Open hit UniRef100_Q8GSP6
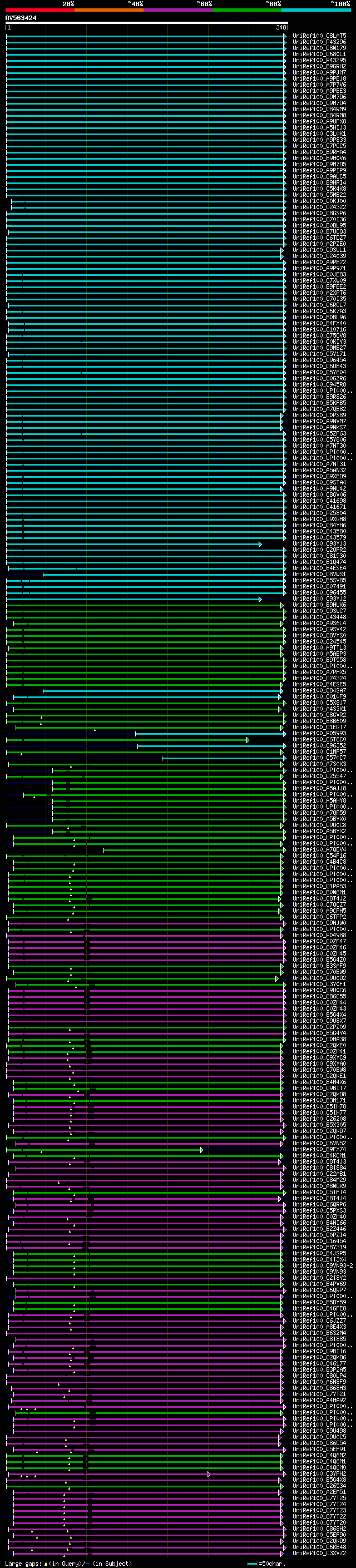Image resolution: width=356 pixels, height=1568 pixels. [319, 213]
